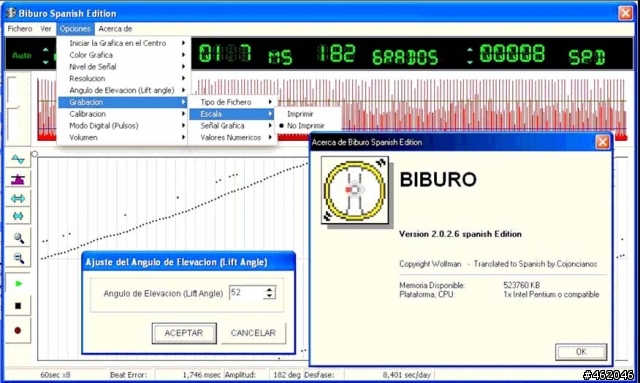
Task: Click the 182 deg amplitude status value
Action: [x=287, y=375]
